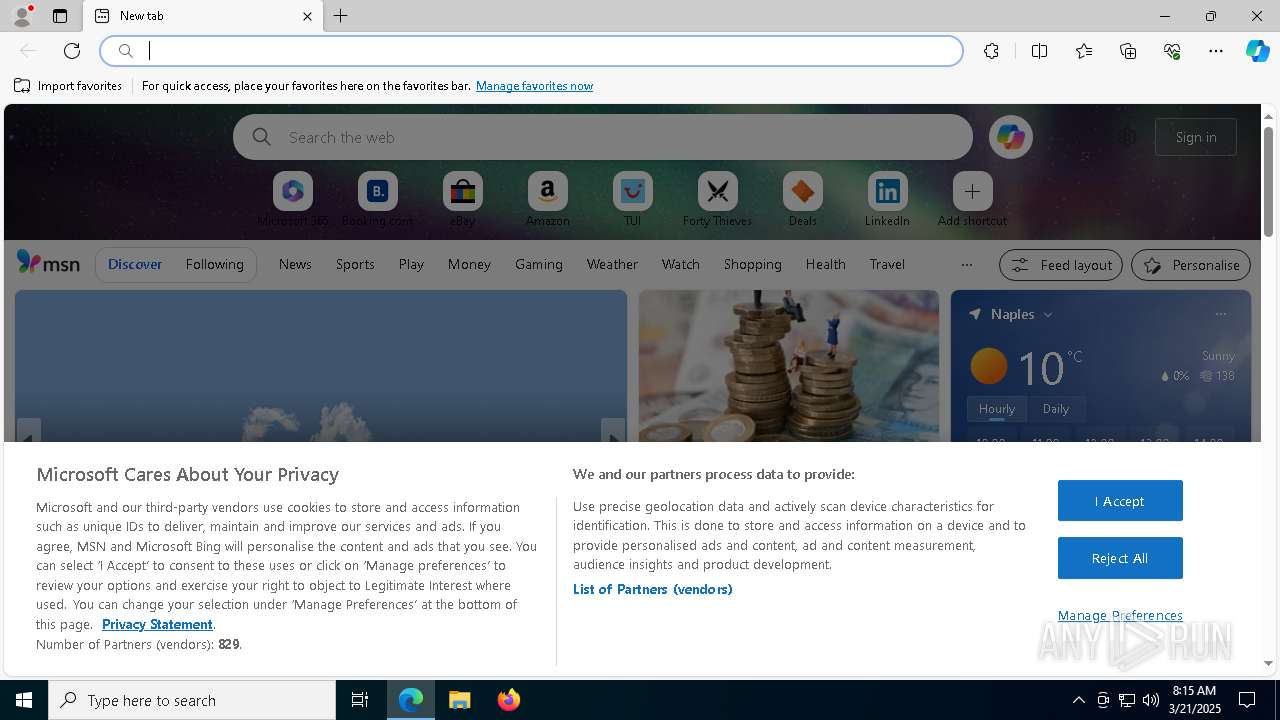This screenshot has height=720, width=1280.
Task: Open Manage favorites now link
Action: coord(534,86)
